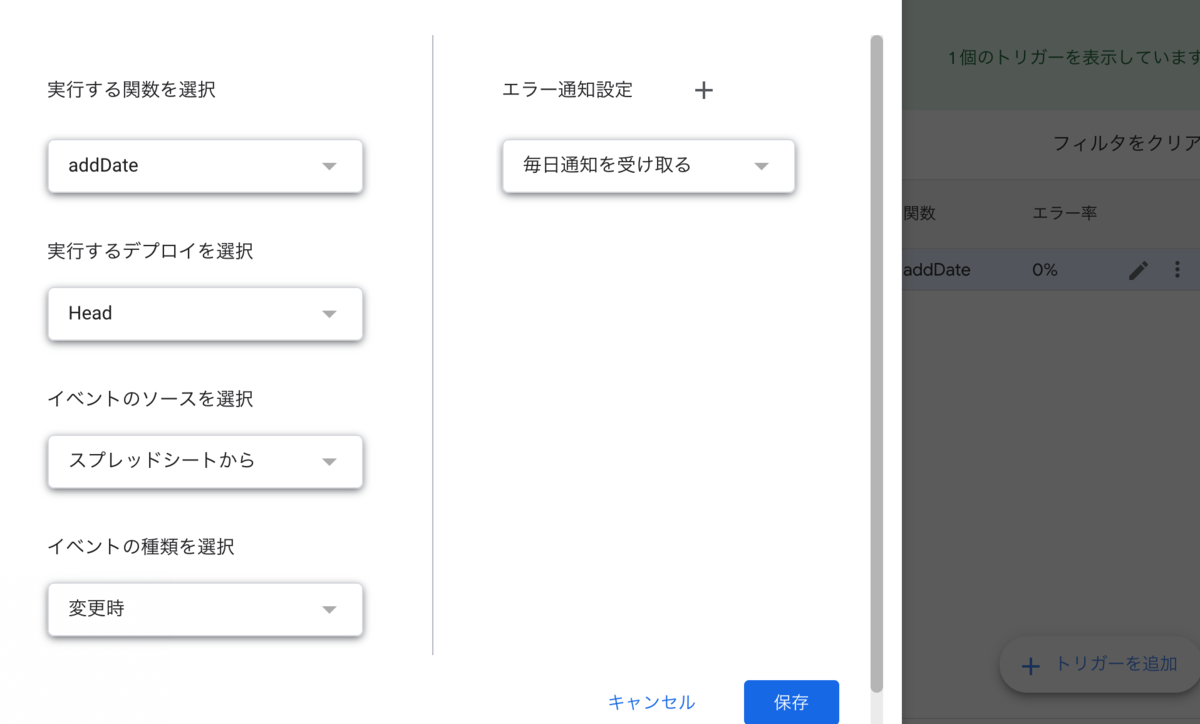Click the キャンセル button
1200x724 pixels.
652,702
